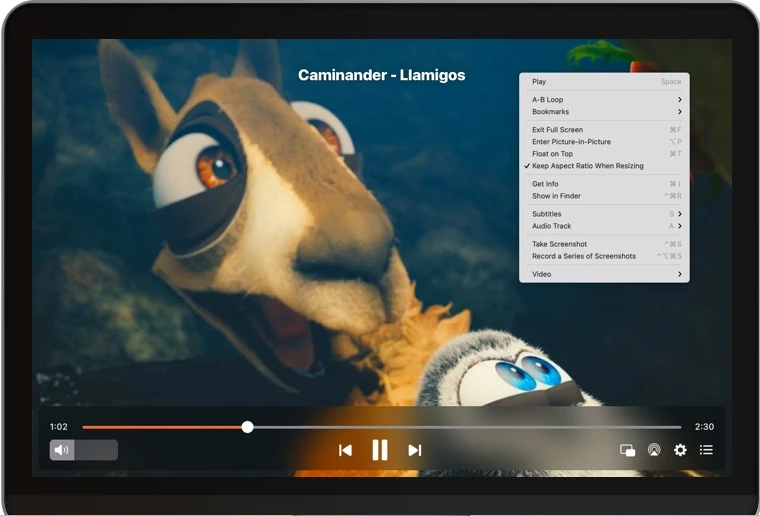
Task: Pause the video playback
Action: (x=380, y=450)
